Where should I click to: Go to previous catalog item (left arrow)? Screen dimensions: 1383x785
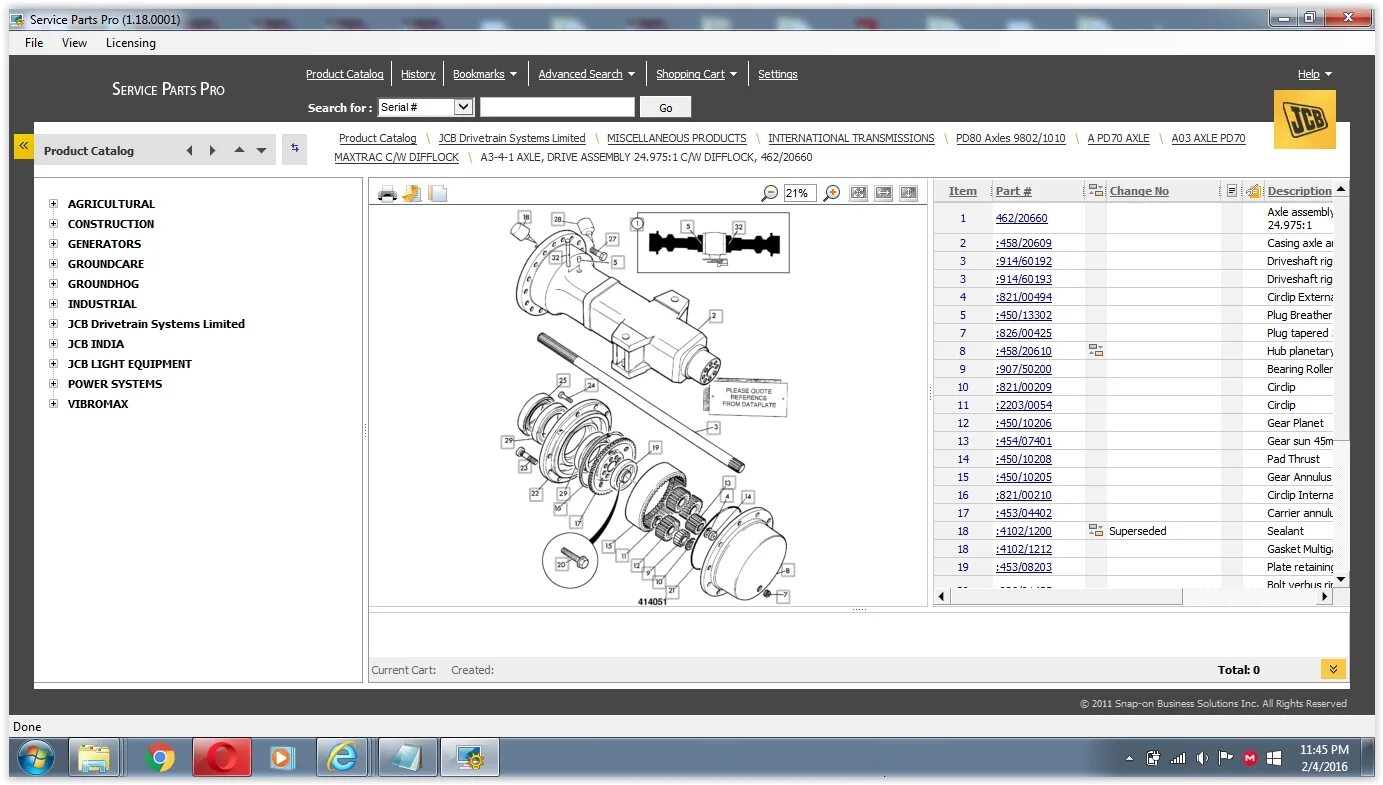[189, 151]
